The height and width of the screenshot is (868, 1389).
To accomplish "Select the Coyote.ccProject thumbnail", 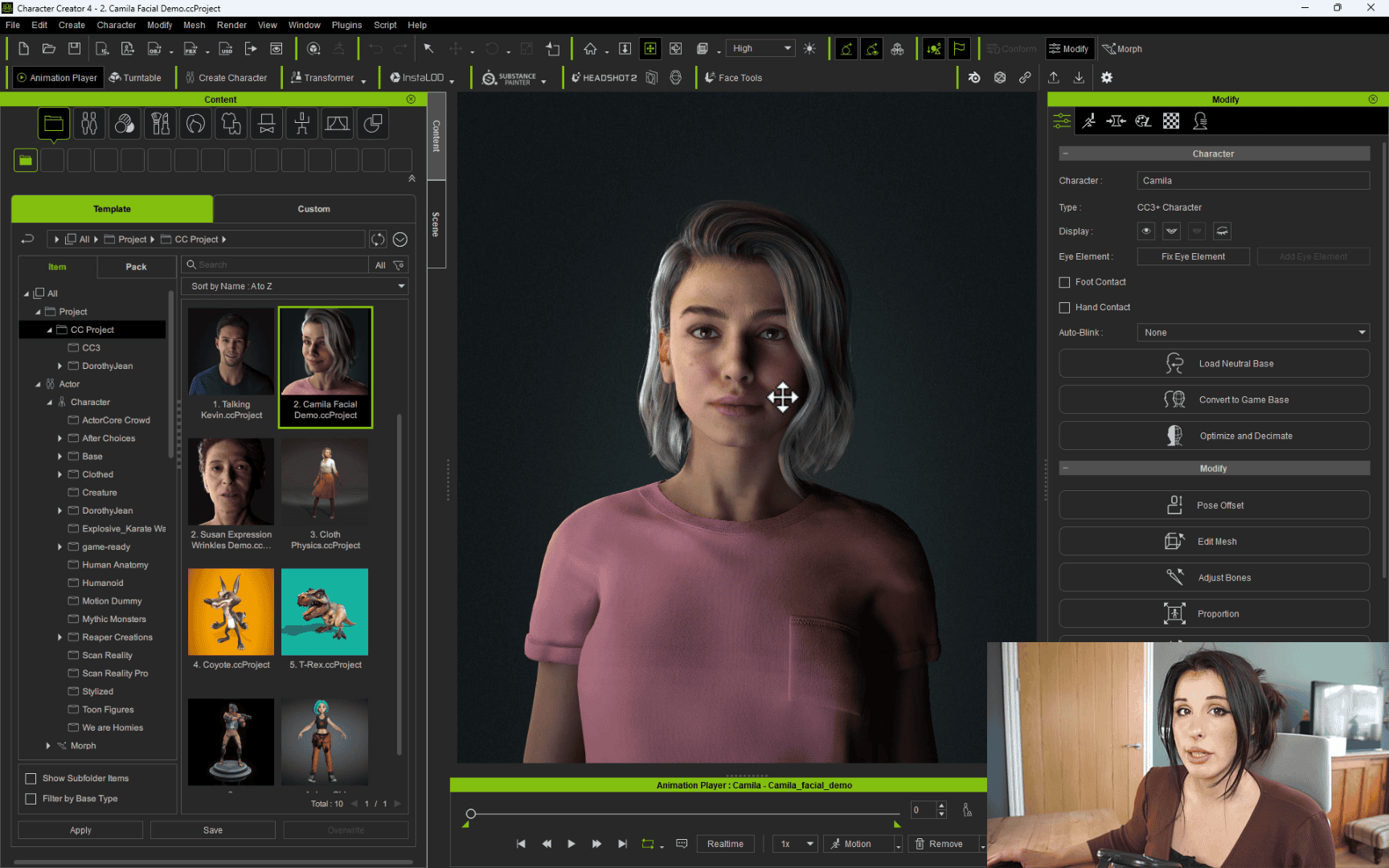I will [231, 612].
